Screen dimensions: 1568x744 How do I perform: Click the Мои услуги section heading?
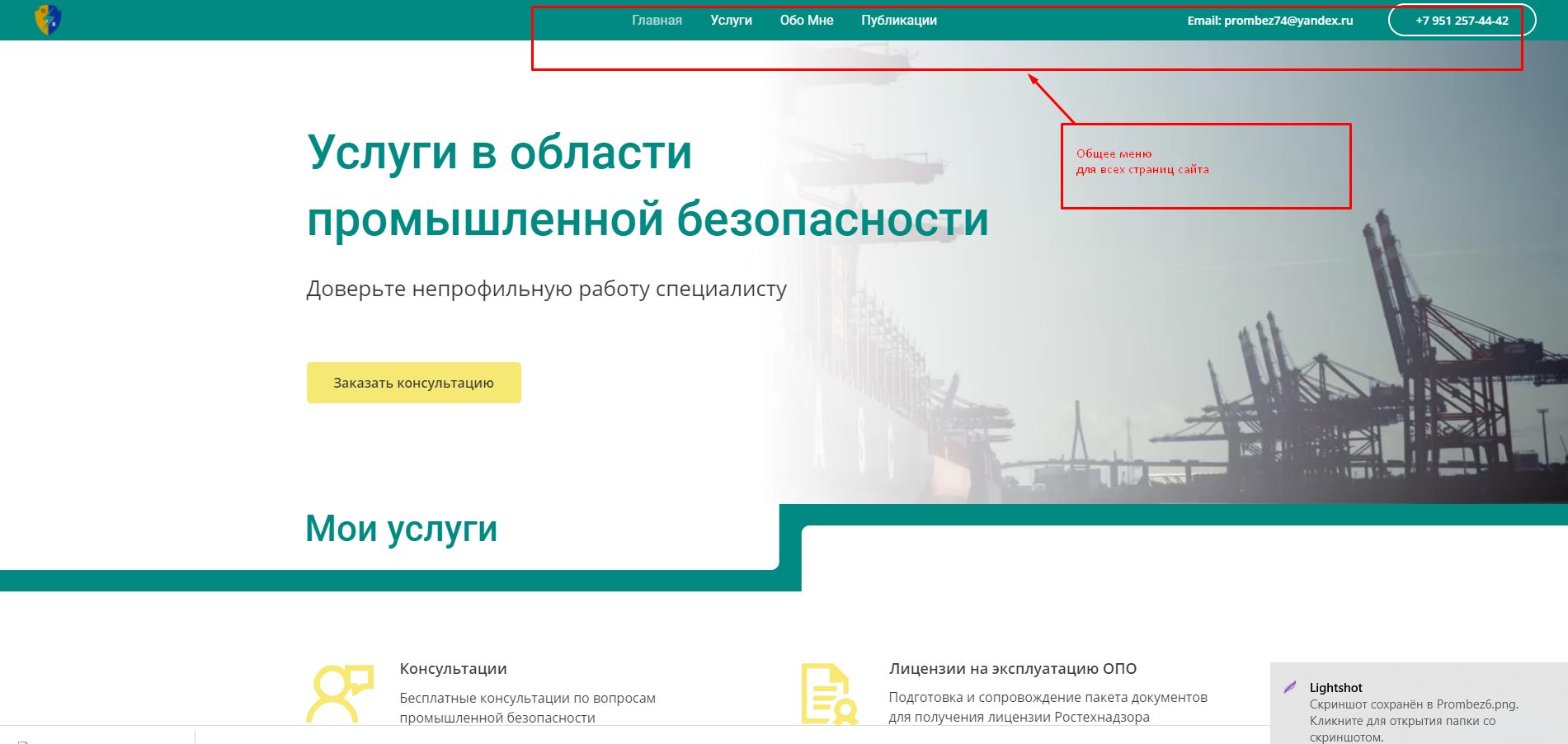(402, 529)
